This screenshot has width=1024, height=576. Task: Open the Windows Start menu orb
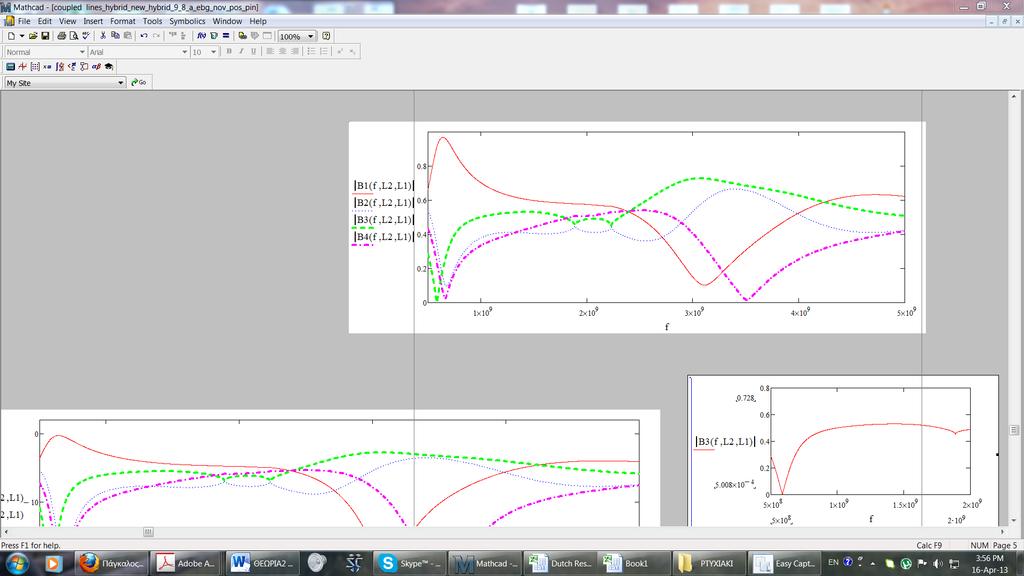coord(16,562)
